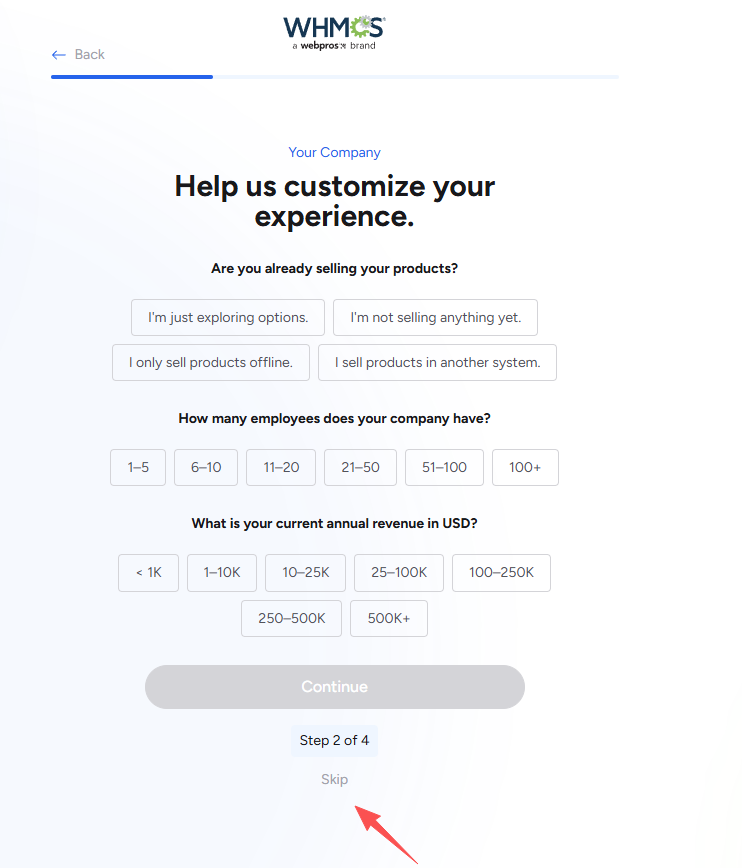Pick 250–500K annual revenue

291,618
